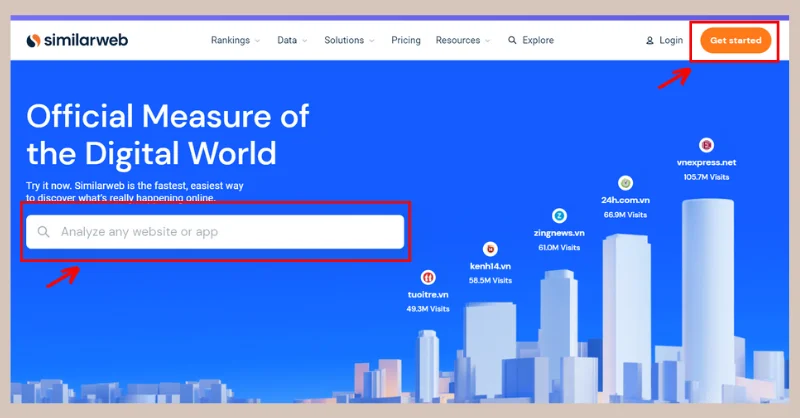
Task: Click the tuoitre.vn site icon
Action: coord(428,278)
